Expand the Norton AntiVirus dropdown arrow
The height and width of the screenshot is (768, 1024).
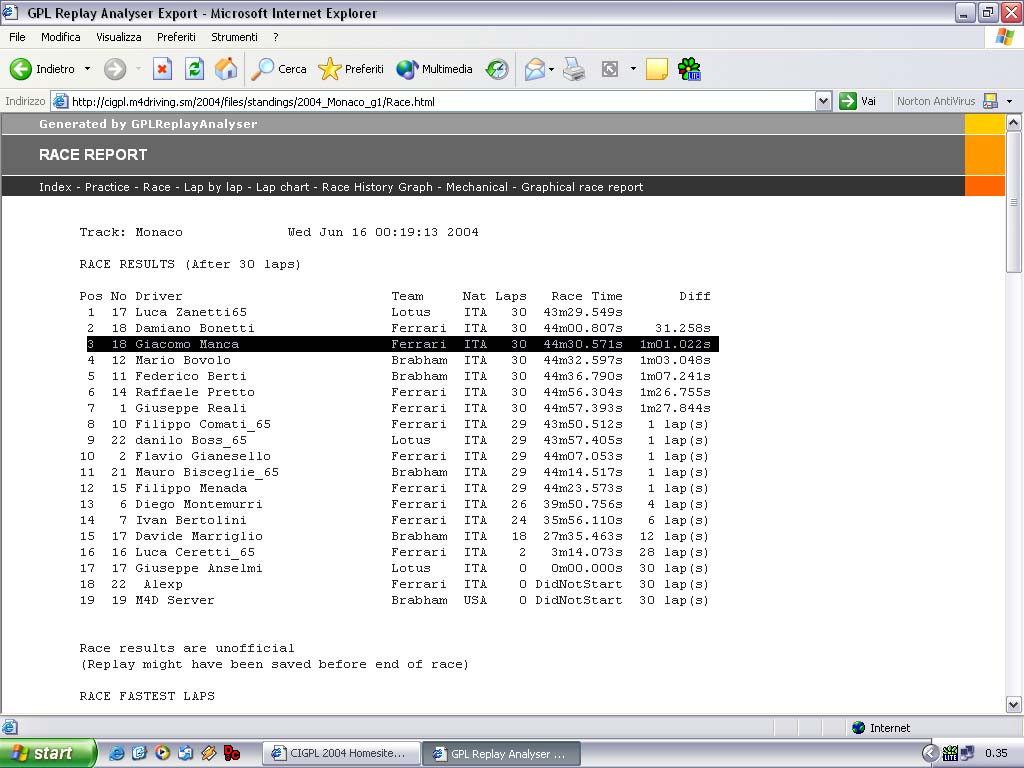[x=1009, y=101]
